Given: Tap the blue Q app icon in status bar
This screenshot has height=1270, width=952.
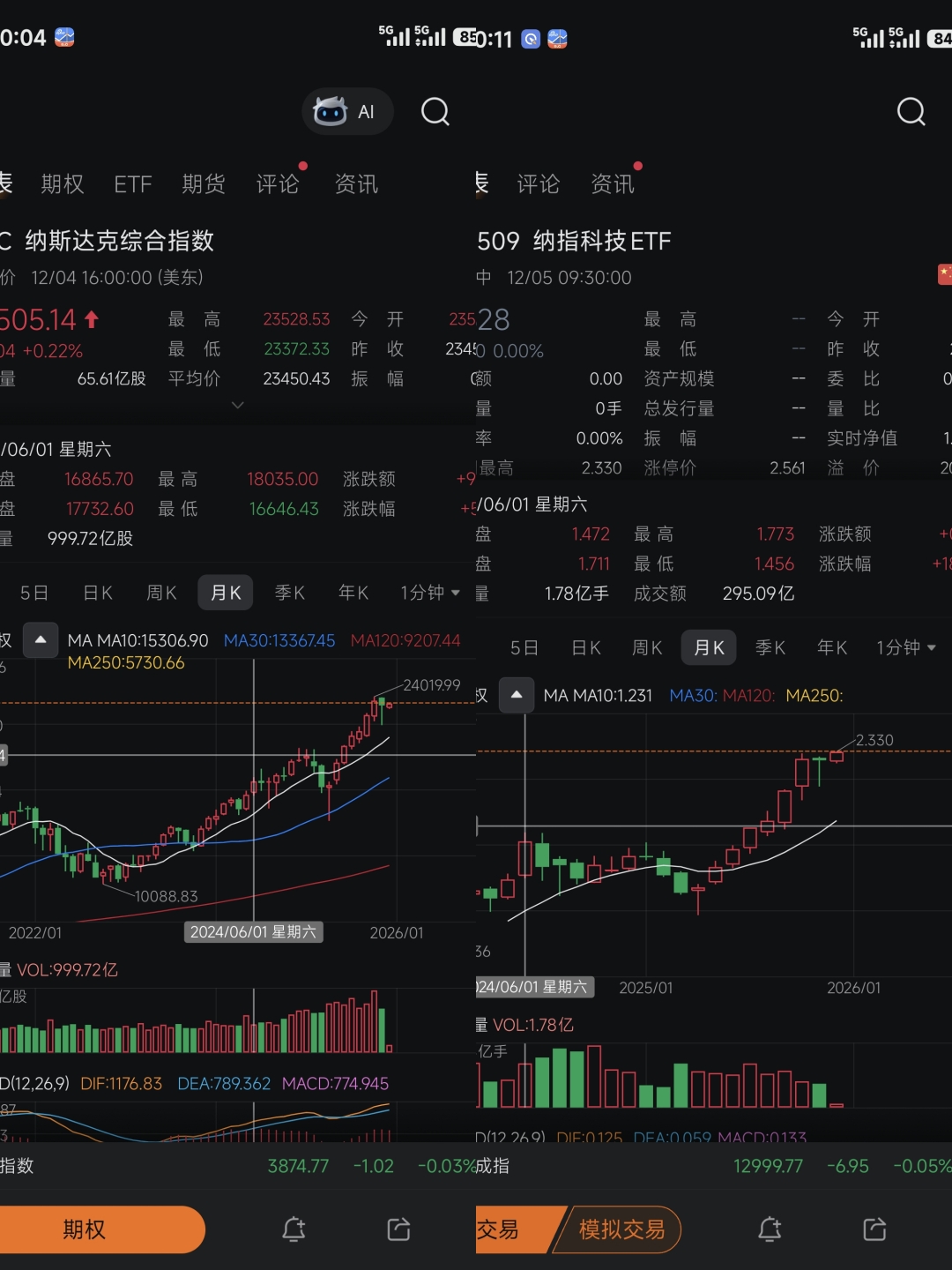Looking at the screenshot, I should tap(531, 39).
